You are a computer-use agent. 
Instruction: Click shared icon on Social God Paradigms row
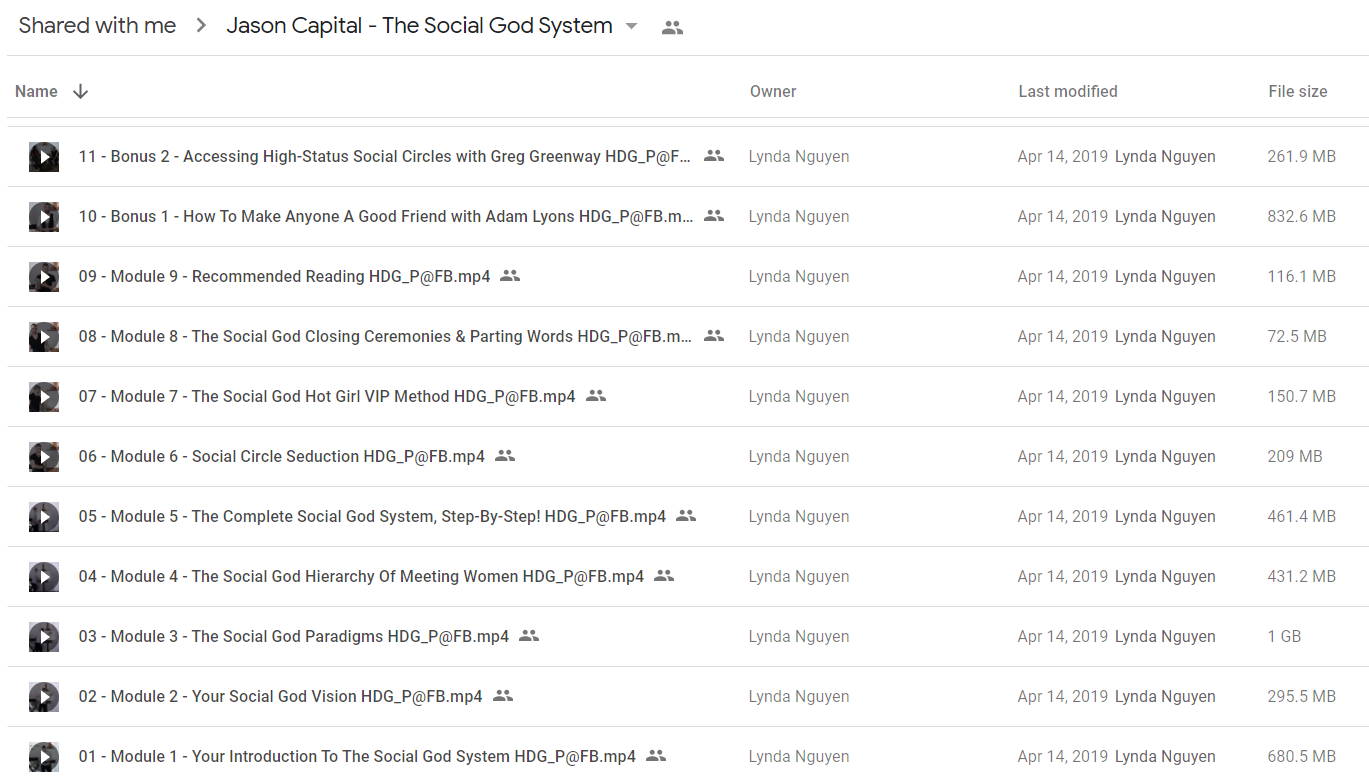click(529, 636)
